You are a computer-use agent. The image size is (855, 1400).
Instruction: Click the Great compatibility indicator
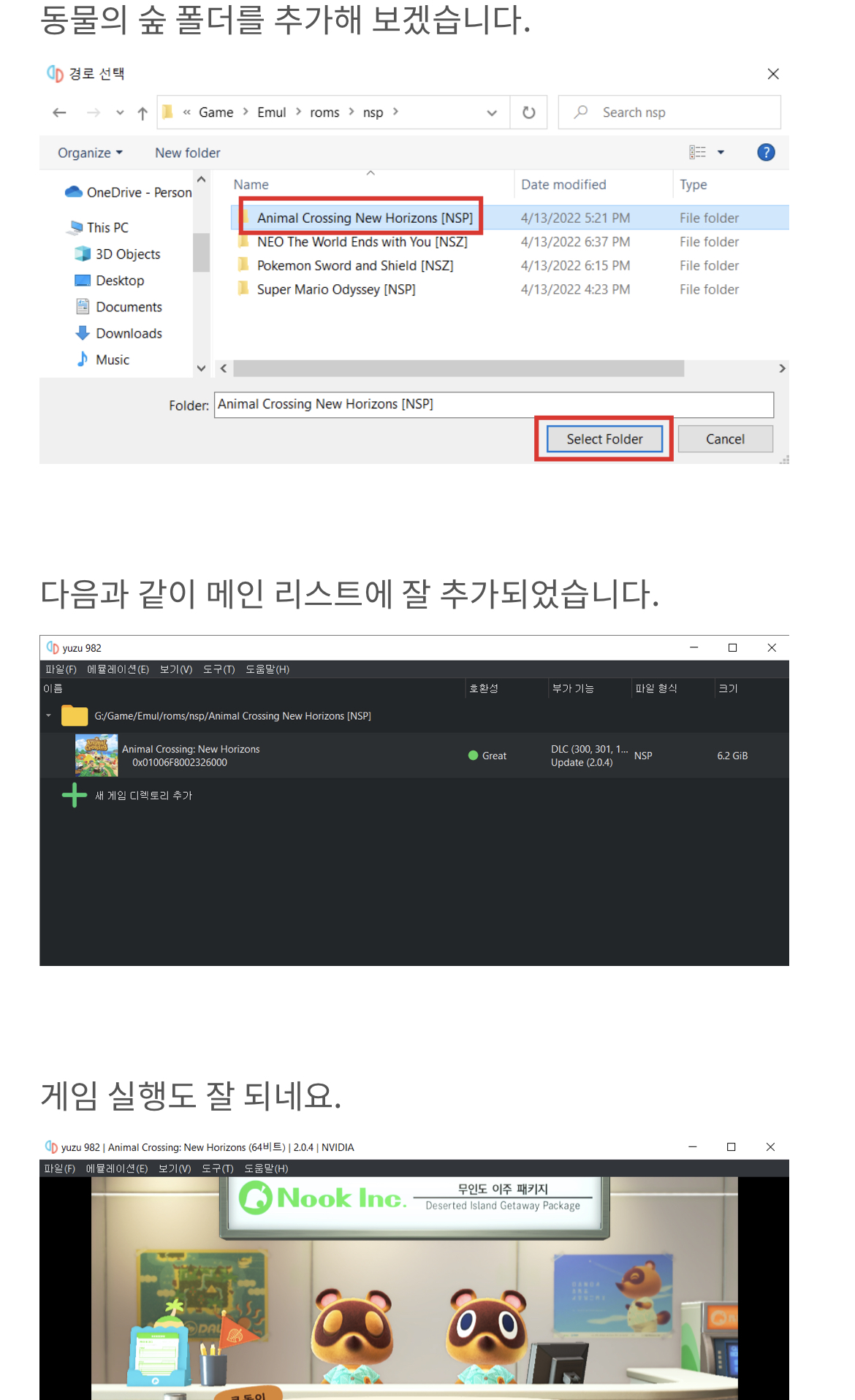pyautogui.click(x=487, y=756)
